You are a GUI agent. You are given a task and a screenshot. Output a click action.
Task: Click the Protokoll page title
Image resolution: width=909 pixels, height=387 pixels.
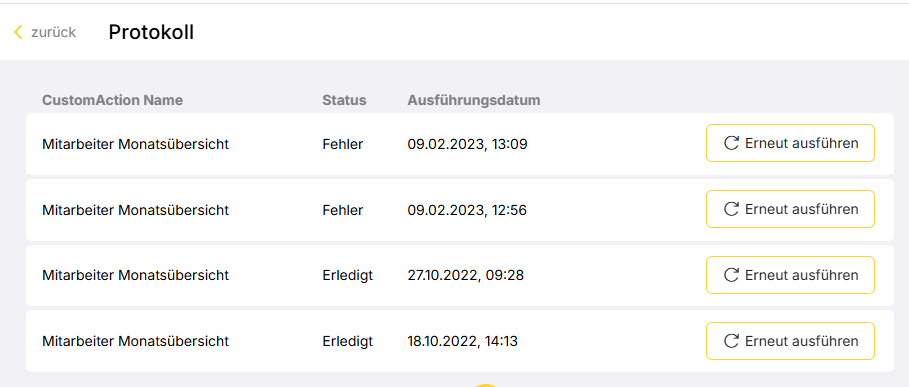(151, 32)
